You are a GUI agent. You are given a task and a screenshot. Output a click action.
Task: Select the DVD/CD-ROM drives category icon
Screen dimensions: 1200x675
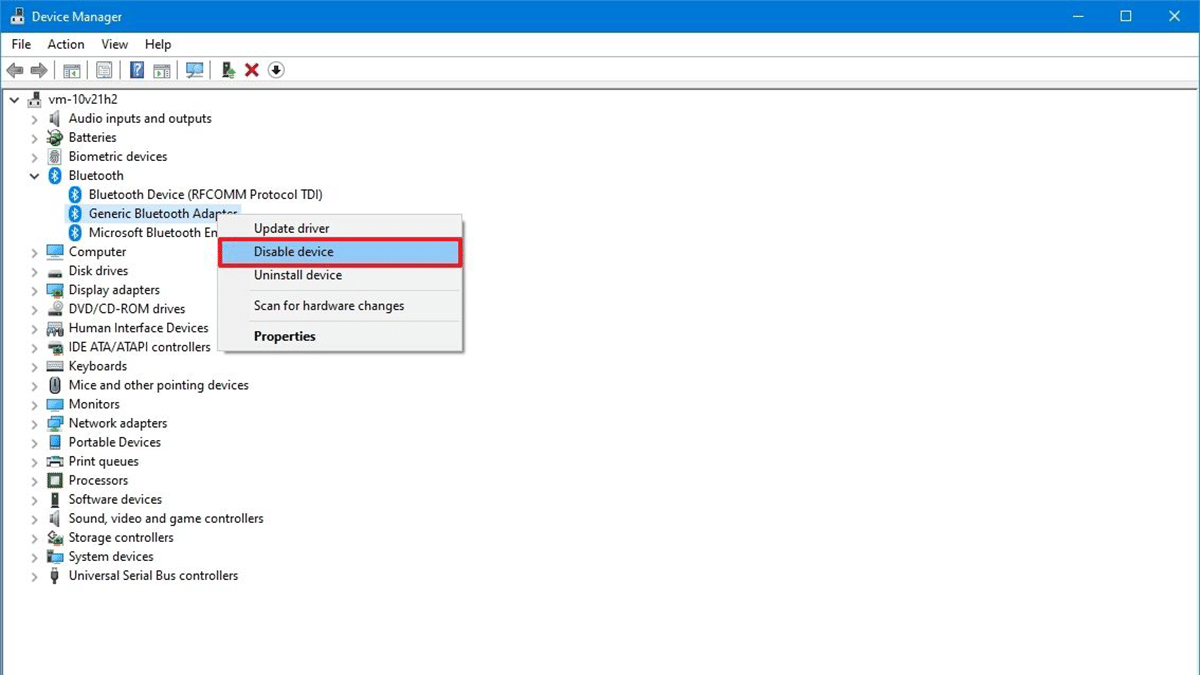click(55, 309)
